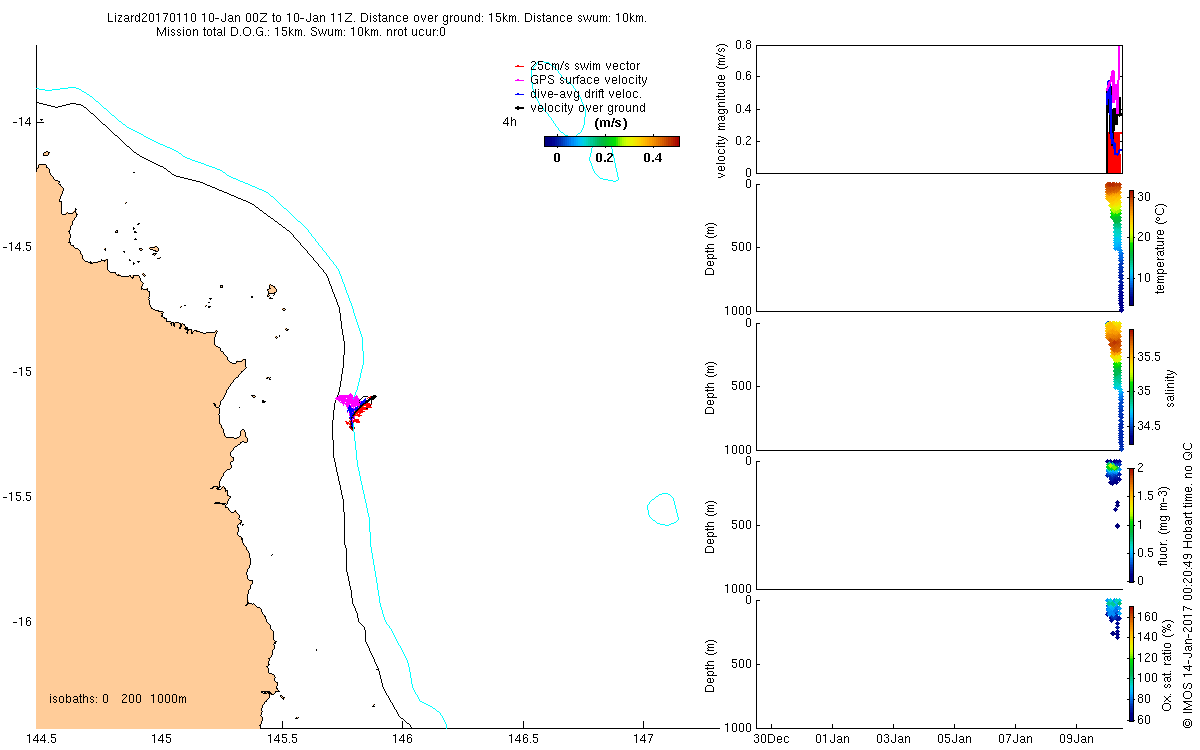Click the '07Jan' date tick label
The height and width of the screenshot is (750, 1200).
pos(1015,740)
